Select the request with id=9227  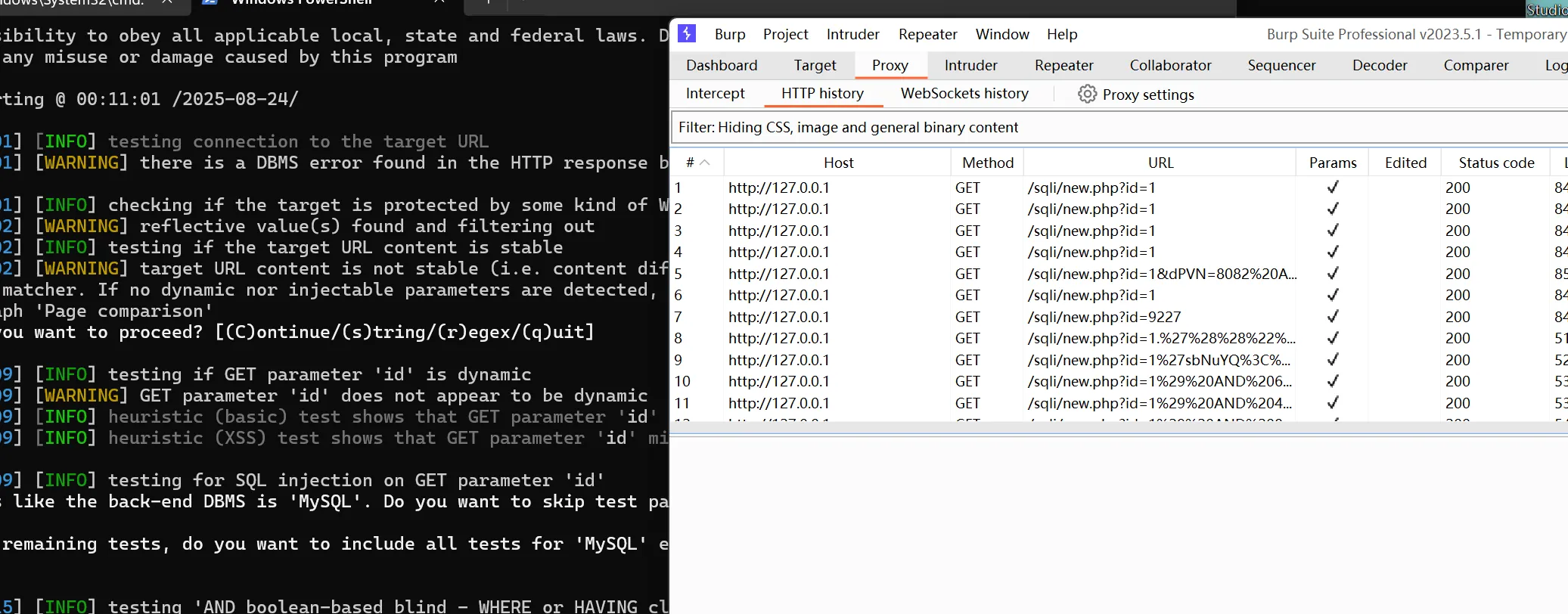click(1104, 317)
